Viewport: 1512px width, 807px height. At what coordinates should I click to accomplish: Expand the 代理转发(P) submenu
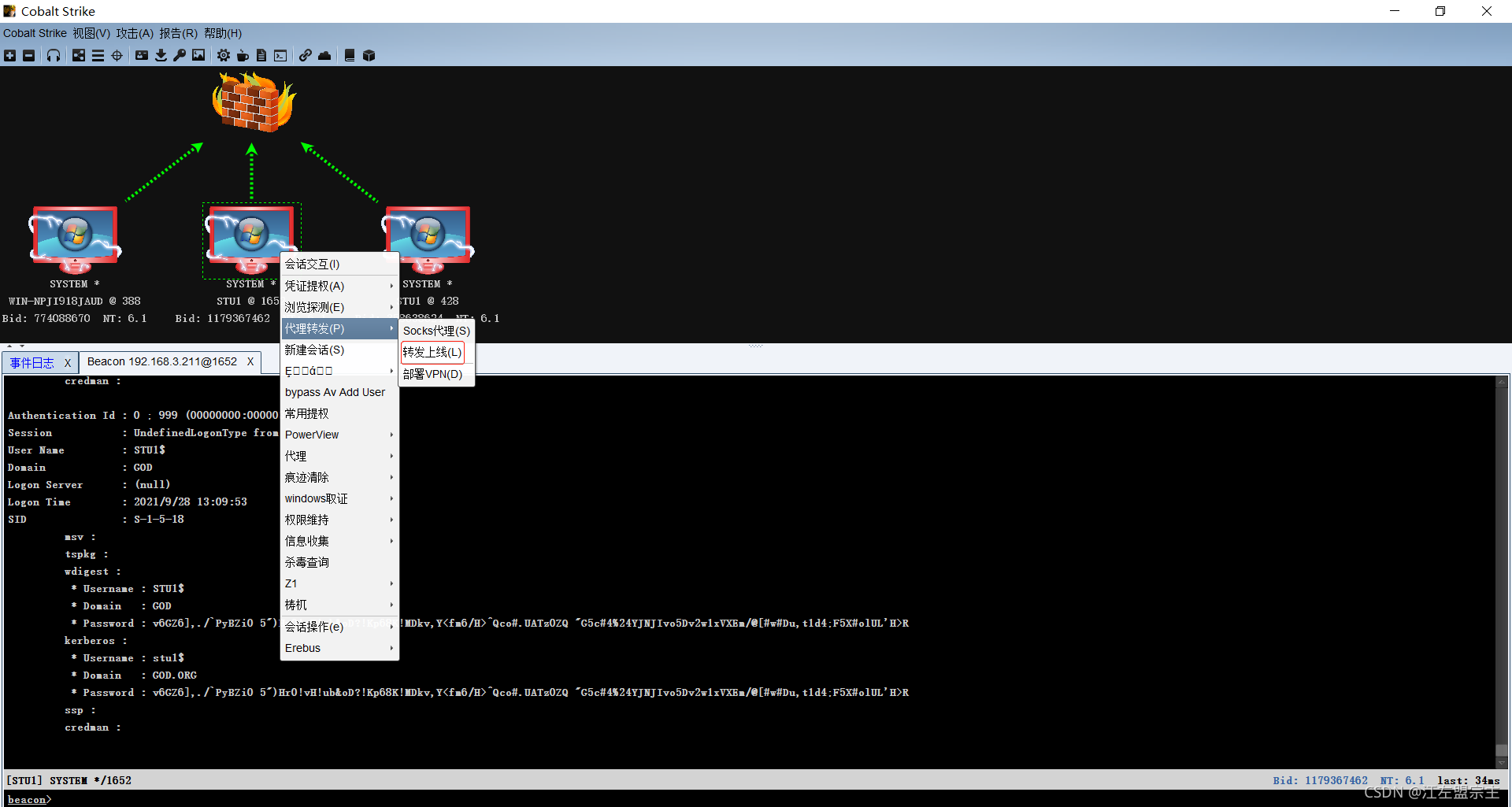click(339, 328)
